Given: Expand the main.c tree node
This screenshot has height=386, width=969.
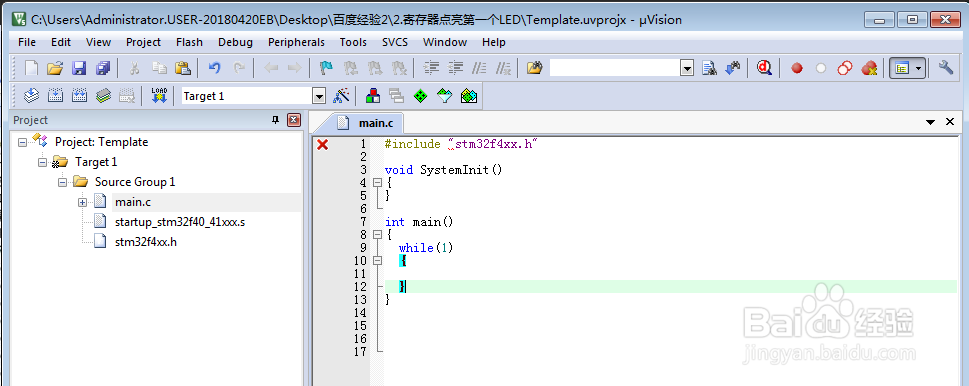Looking at the screenshot, I should coord(82,202).
